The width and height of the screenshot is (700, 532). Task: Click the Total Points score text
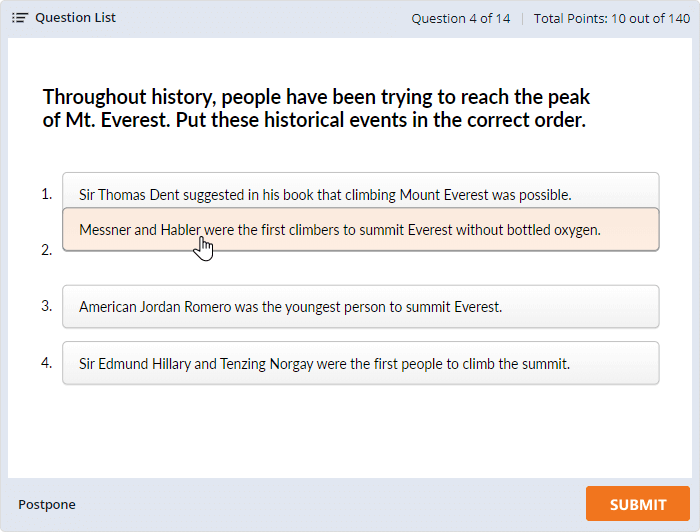tap(612, 18)
